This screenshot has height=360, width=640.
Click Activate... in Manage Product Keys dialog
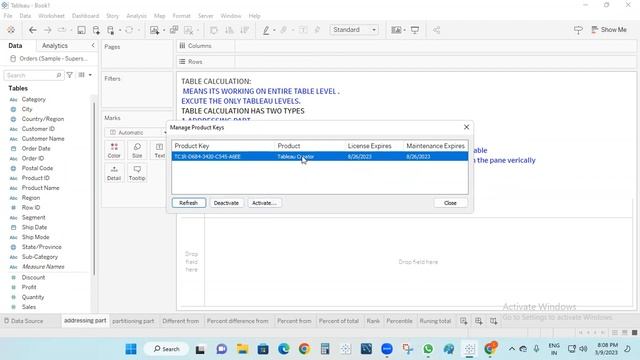264,203
